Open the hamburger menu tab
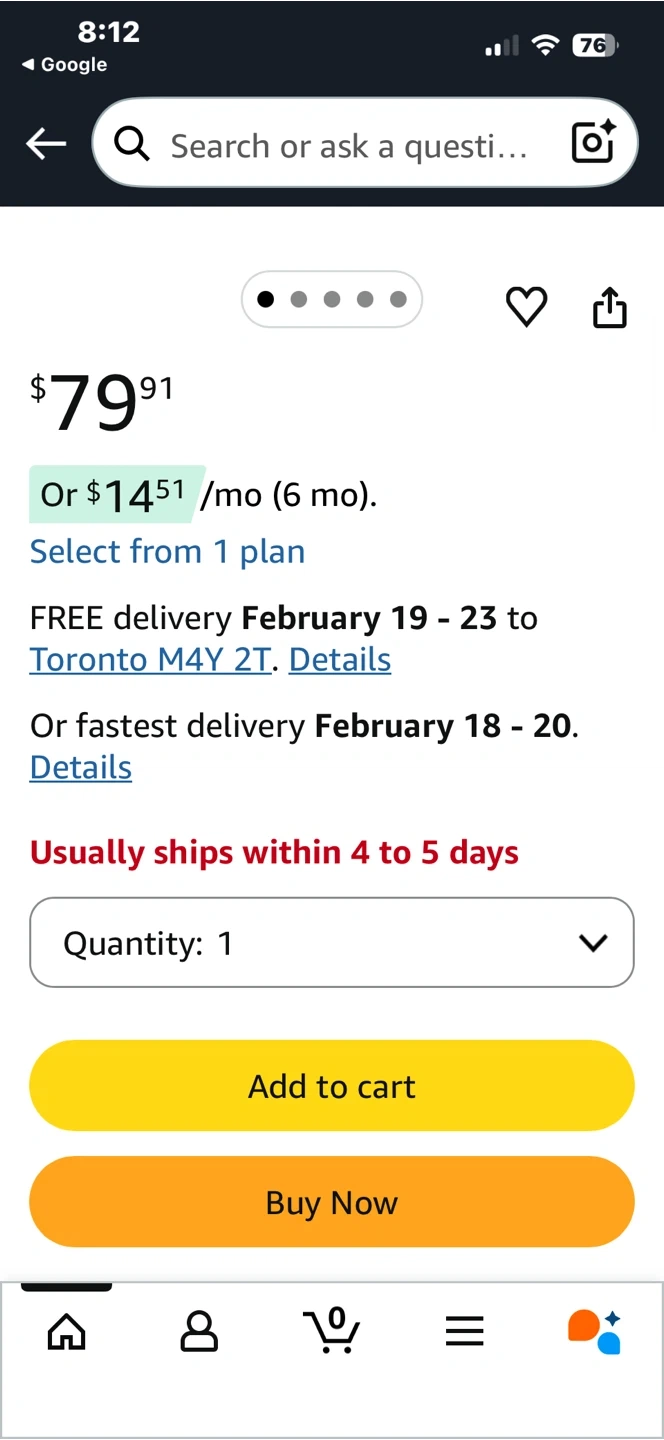 (x=464, y=1331)
